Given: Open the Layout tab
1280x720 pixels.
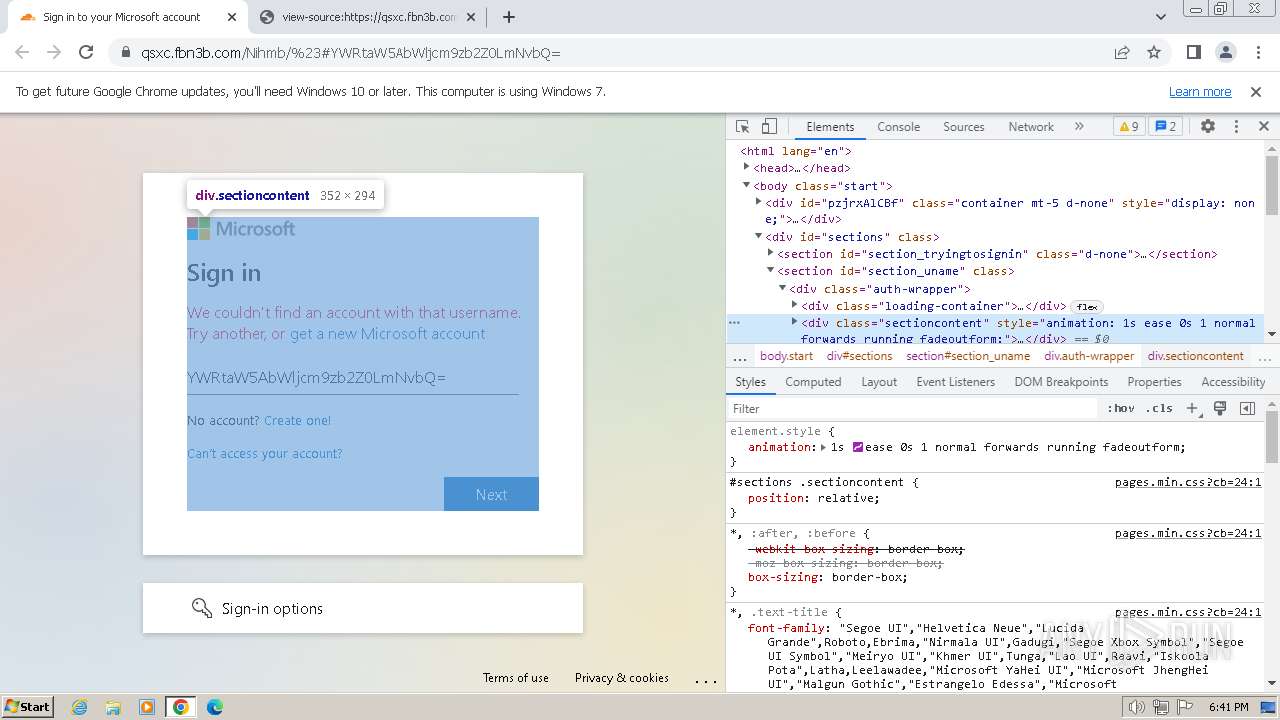Looking at the screenshot, I should pyautogui.click(x=879, y=382).
